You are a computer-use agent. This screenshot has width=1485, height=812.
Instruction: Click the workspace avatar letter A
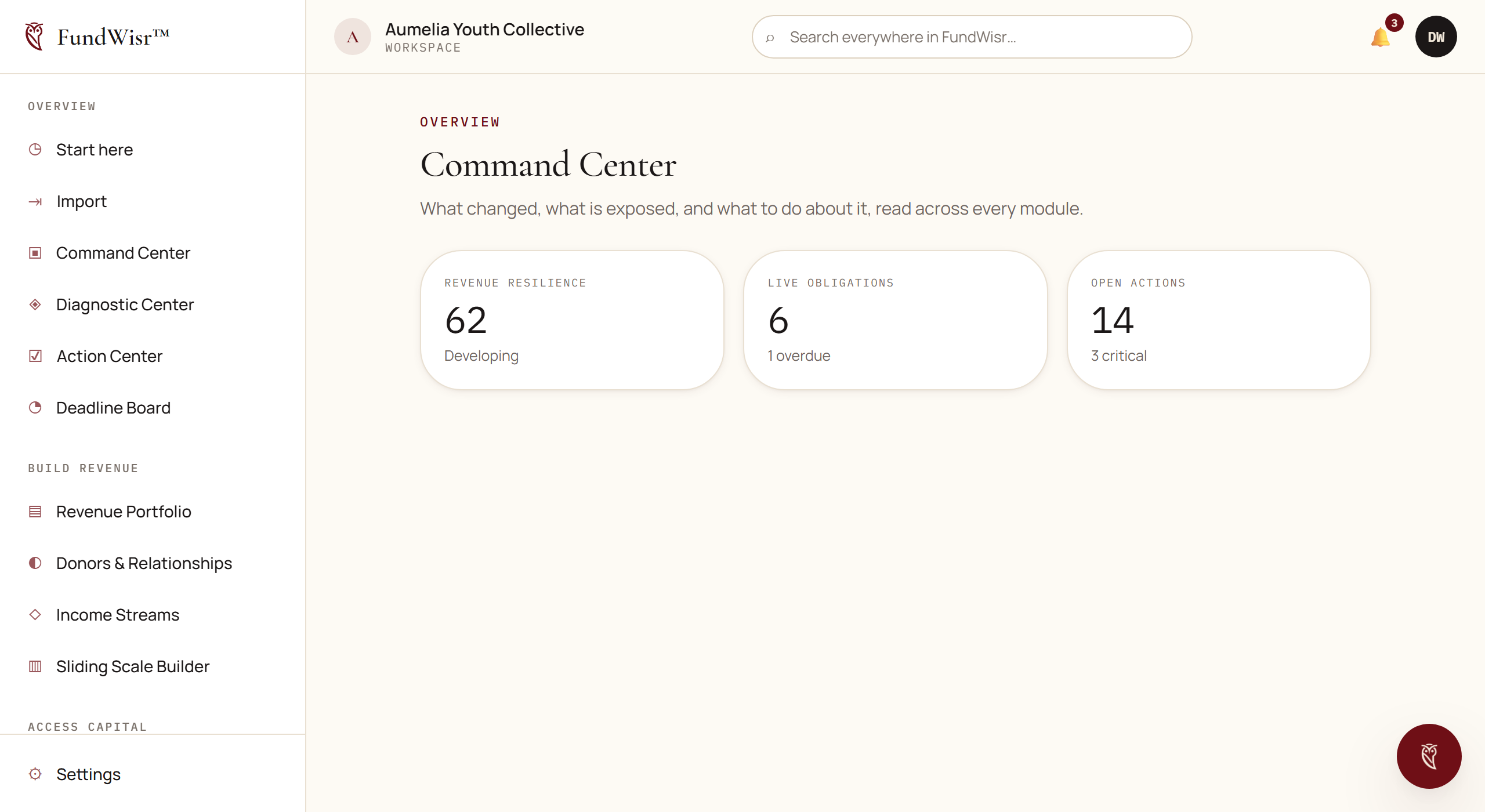[352, 37]
